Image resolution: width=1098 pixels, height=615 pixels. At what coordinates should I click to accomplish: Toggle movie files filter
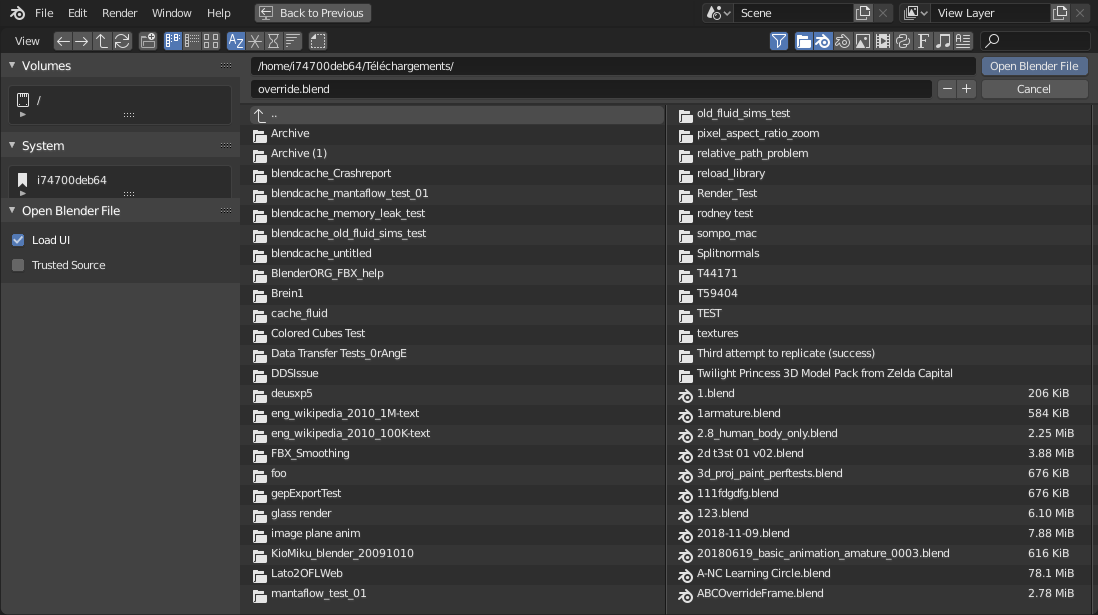coord(883,41)
